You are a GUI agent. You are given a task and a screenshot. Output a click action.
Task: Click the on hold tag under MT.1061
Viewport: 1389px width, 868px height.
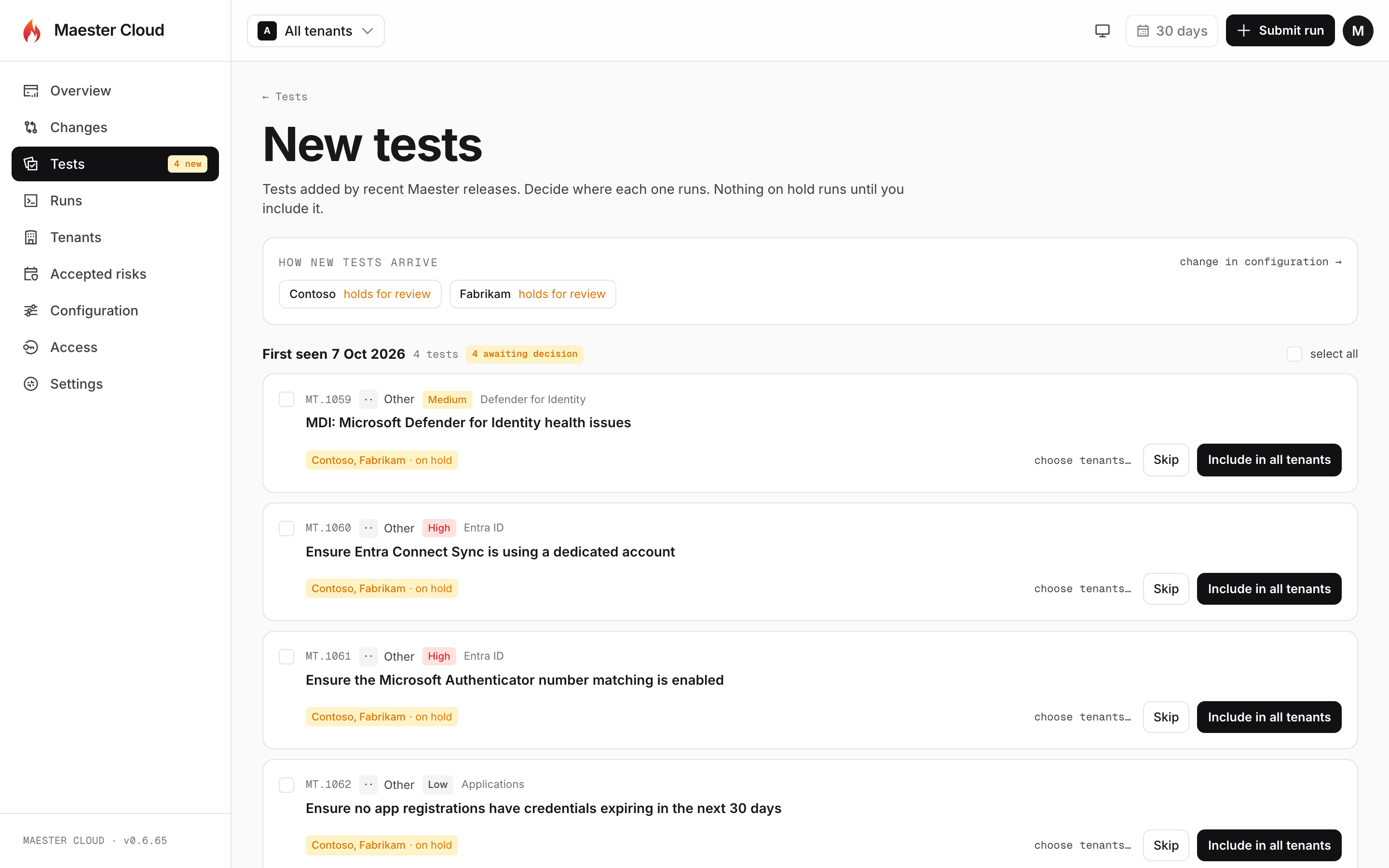[x=381, y=717]
